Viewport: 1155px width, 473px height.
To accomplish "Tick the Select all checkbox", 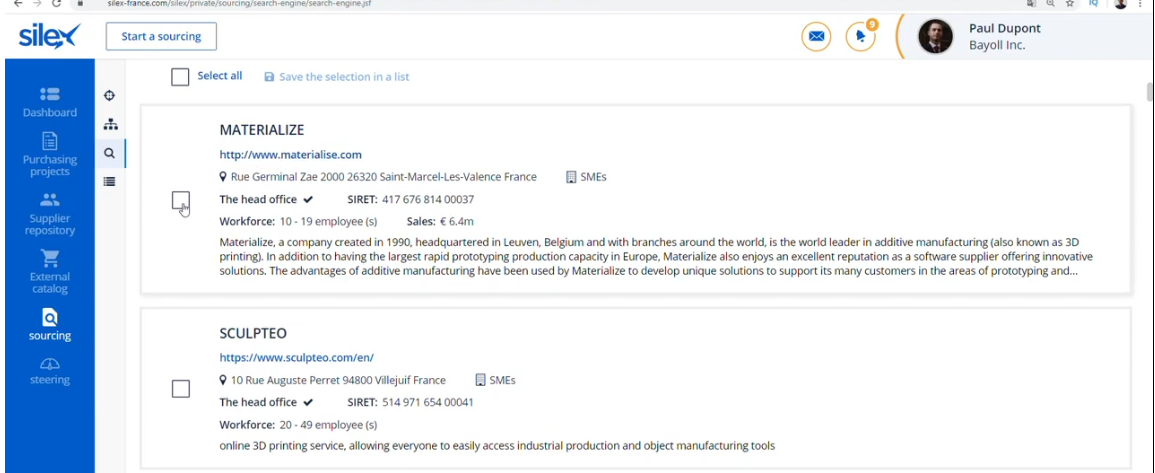I will pyautogui.click(x=180, y=77).
